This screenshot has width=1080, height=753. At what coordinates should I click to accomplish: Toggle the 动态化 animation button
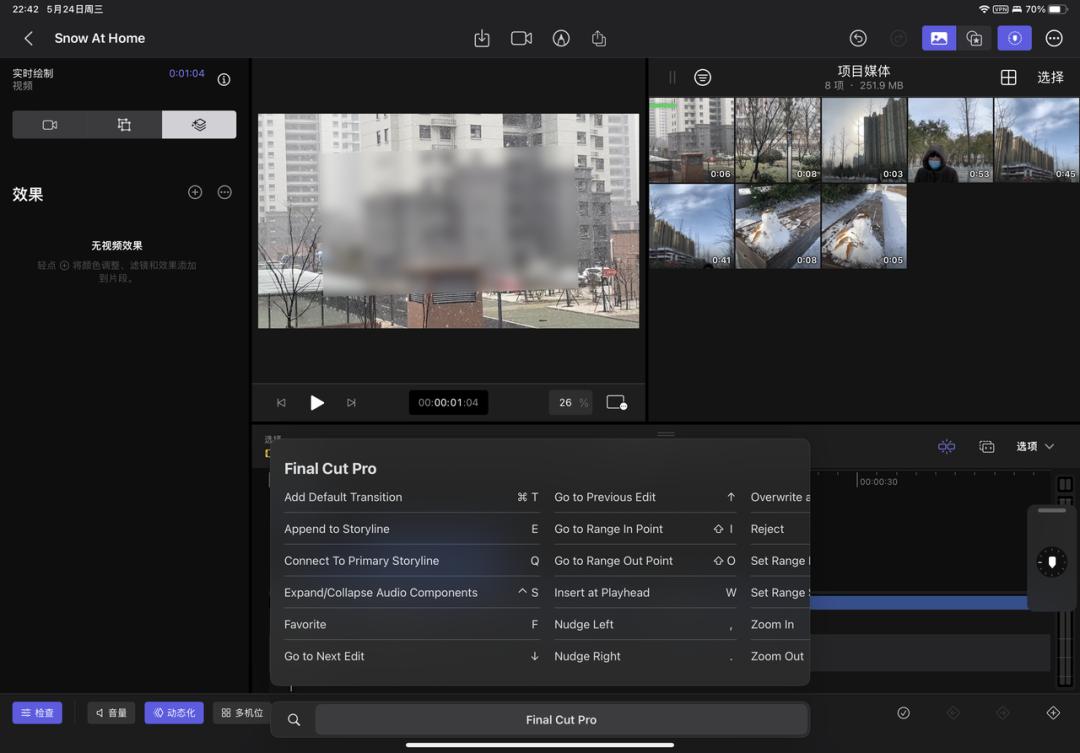(174, 713)
